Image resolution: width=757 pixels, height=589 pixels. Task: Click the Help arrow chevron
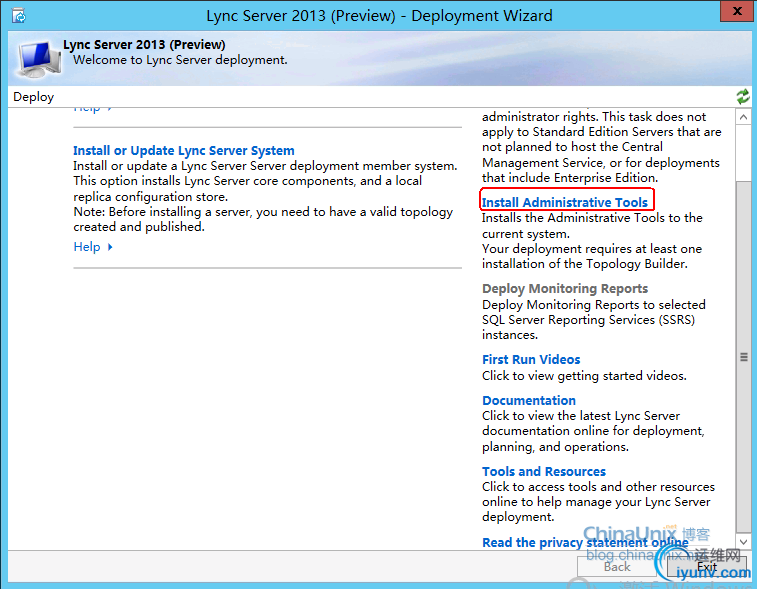tap(110, 247)
